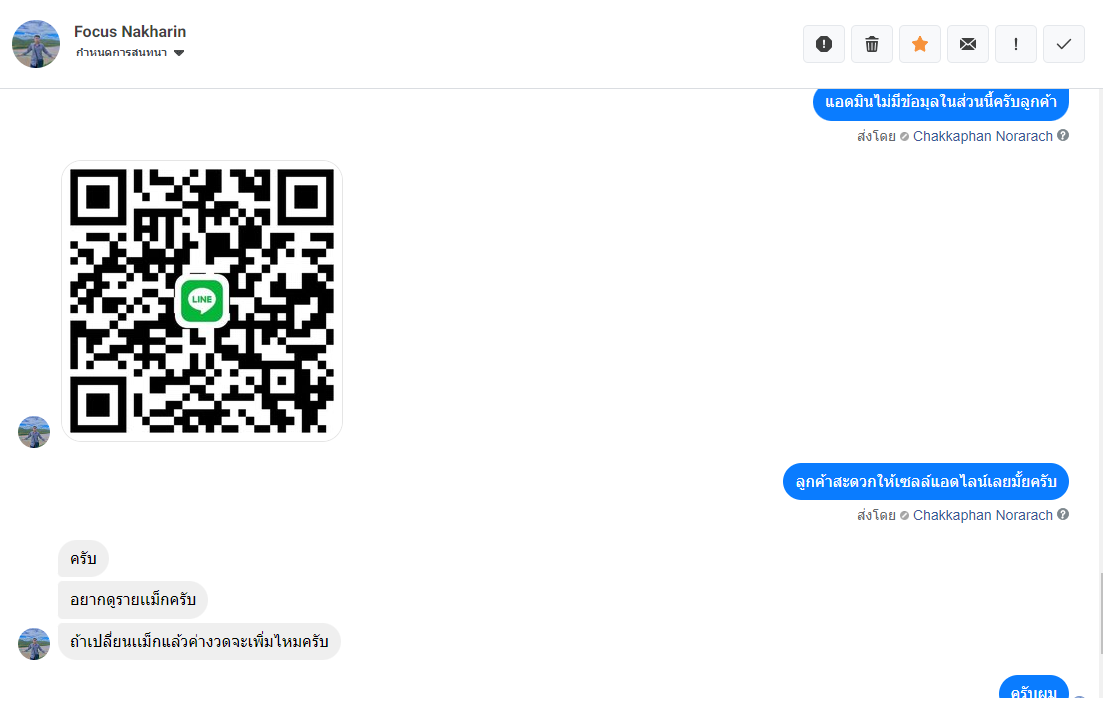Select the อยากดูรายแม็กครับ message
The image size is (1103, 707).
(x=133, y=600)
